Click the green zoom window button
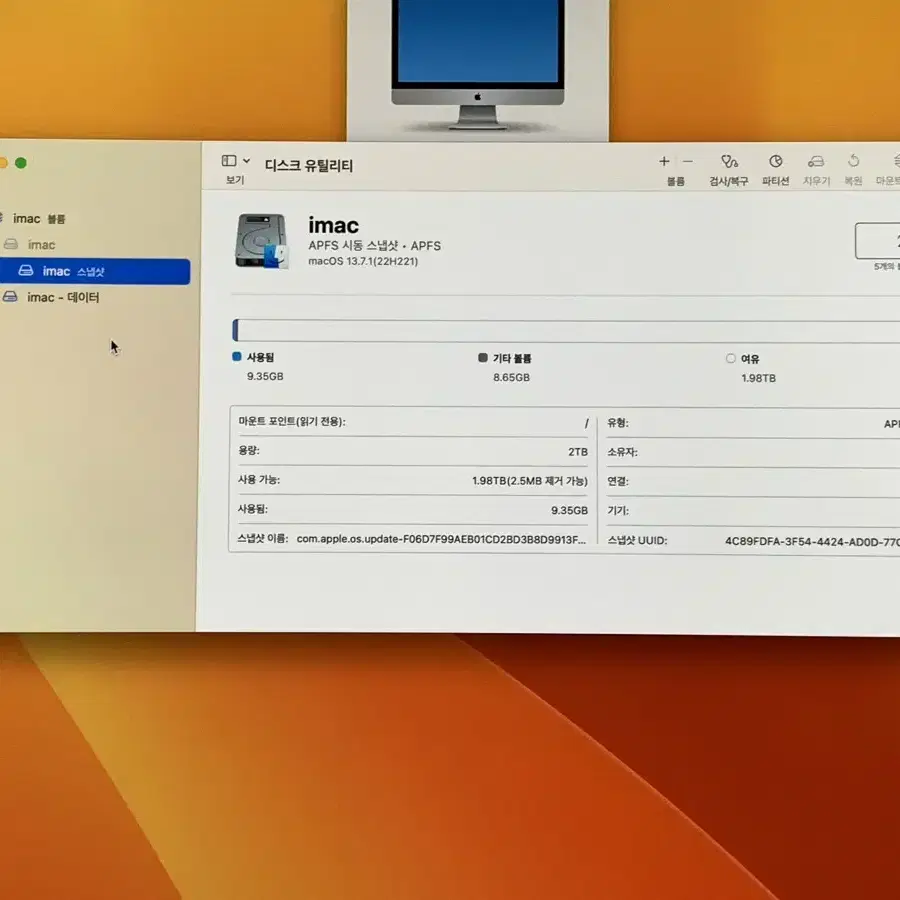The width and height of the screenshot is (900, 900). (x=21, y=163)
